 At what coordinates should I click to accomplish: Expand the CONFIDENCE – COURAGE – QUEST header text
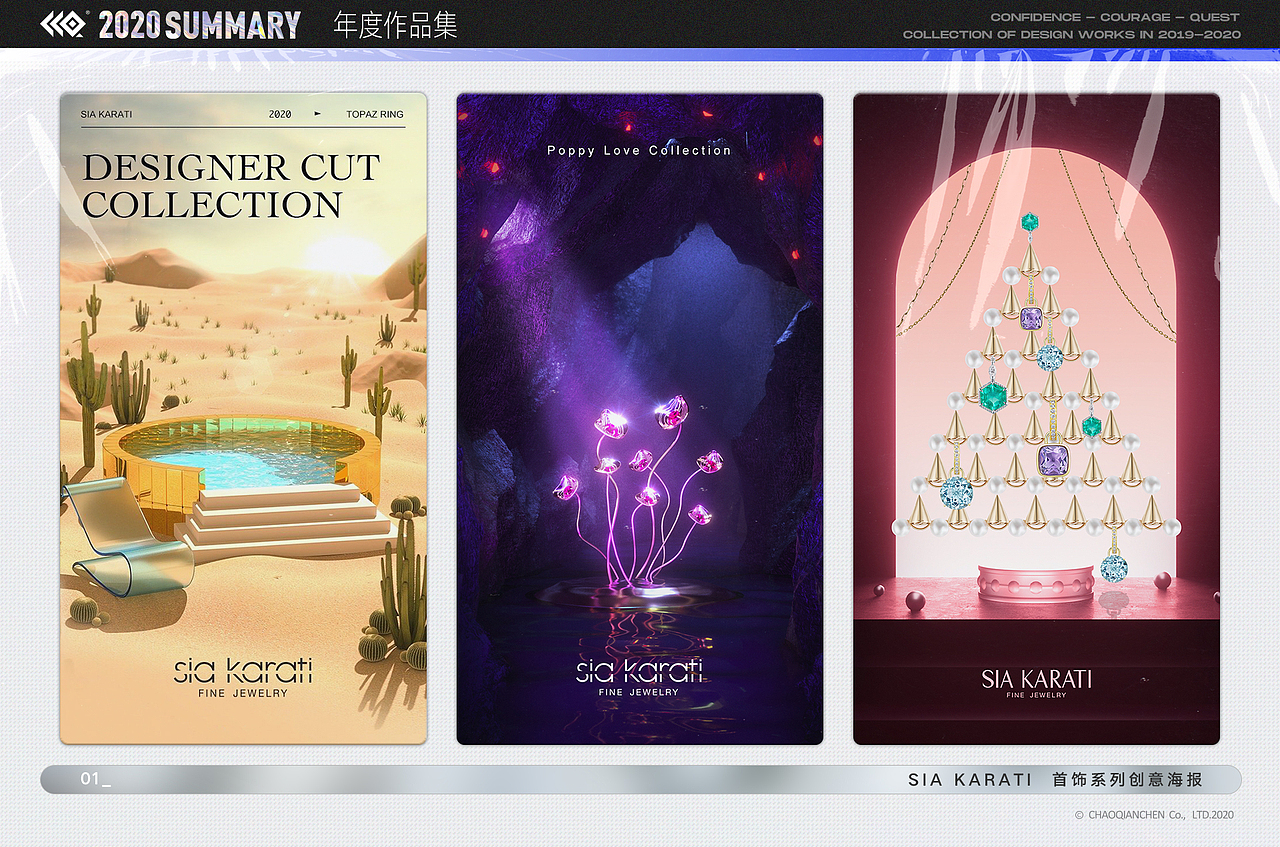pyautogui.click(x=1115, y=16)
